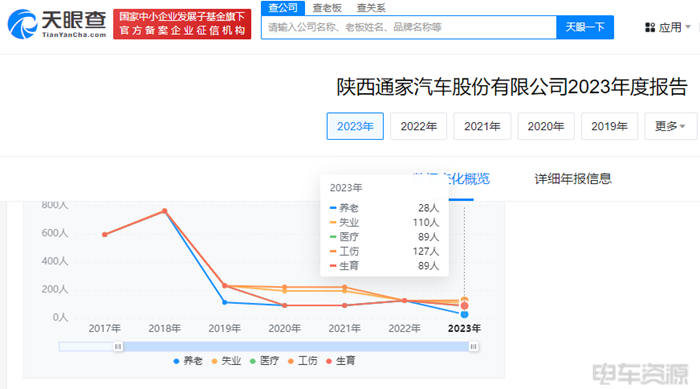Grab the right handle of chart range slider

click(473, 347)
